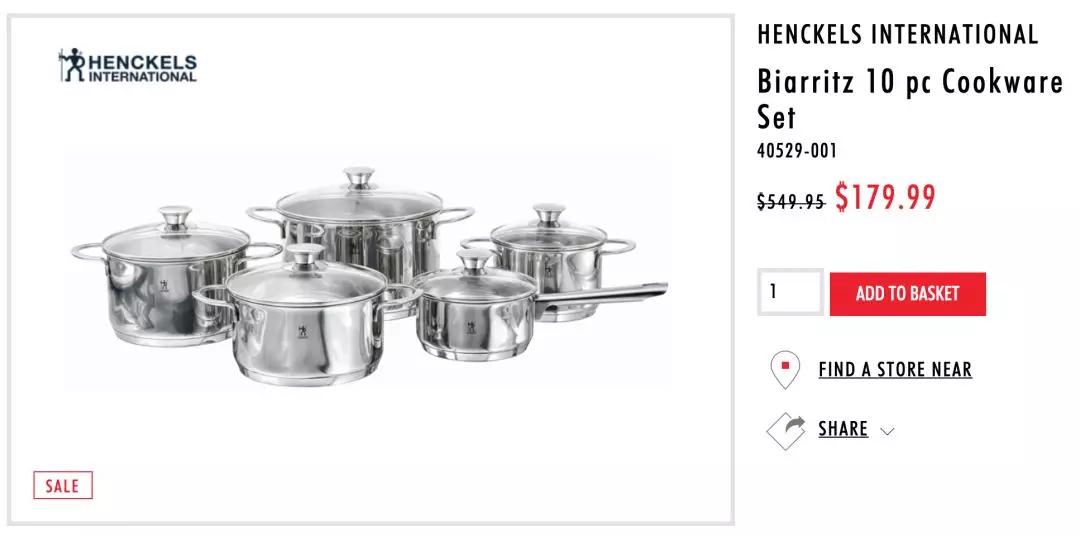The width and height of the screenshot is (1080, 536).
Task: Click the map pin store locator icon
Action: [x=785, y=369]
